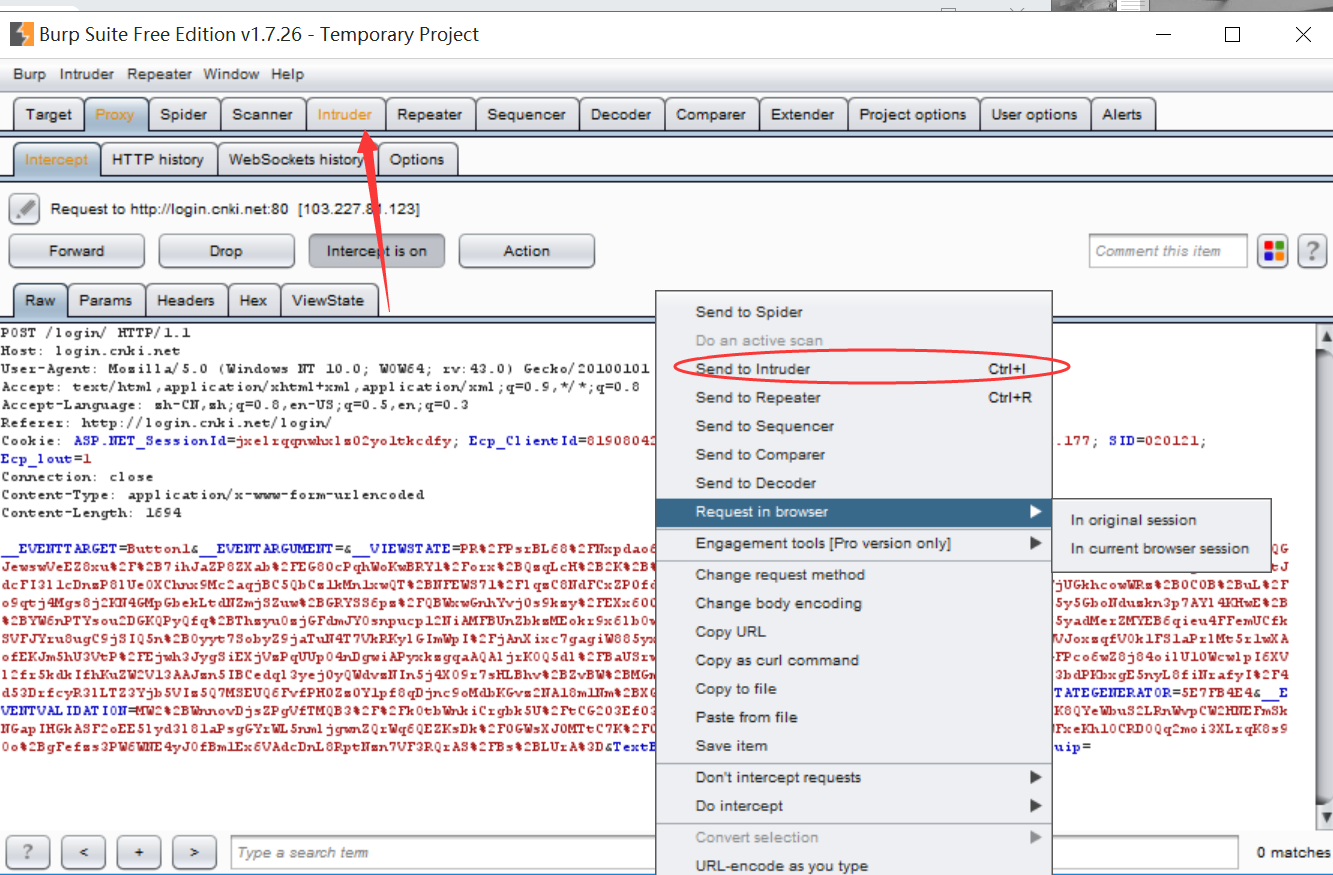Choose Change request method
1333x875 pixels.
tap(854, 574)
